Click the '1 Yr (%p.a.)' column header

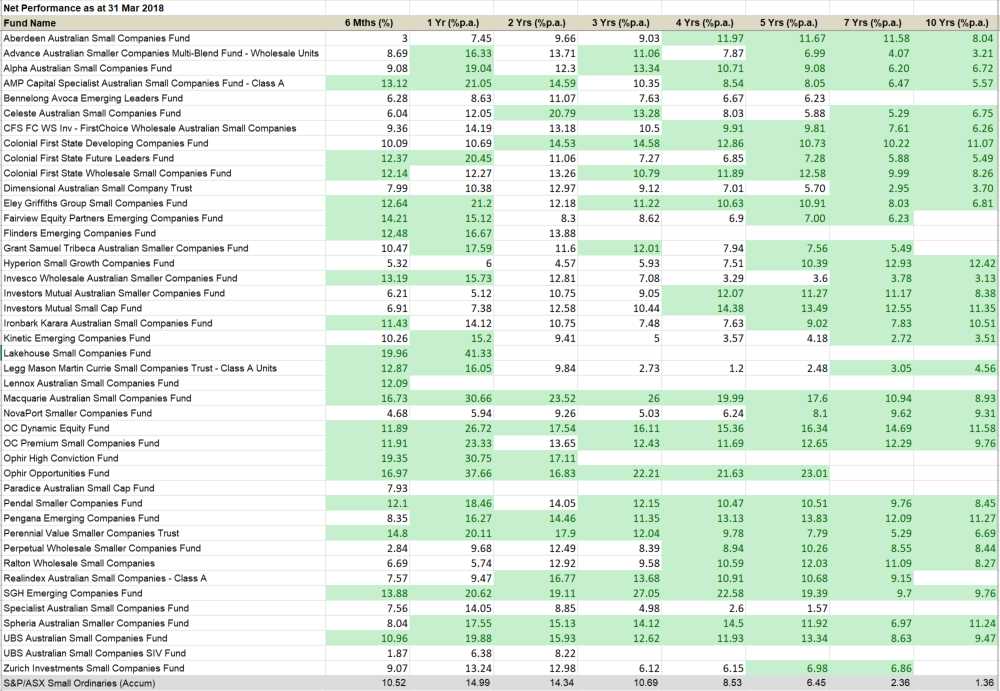tap(453, 23)
